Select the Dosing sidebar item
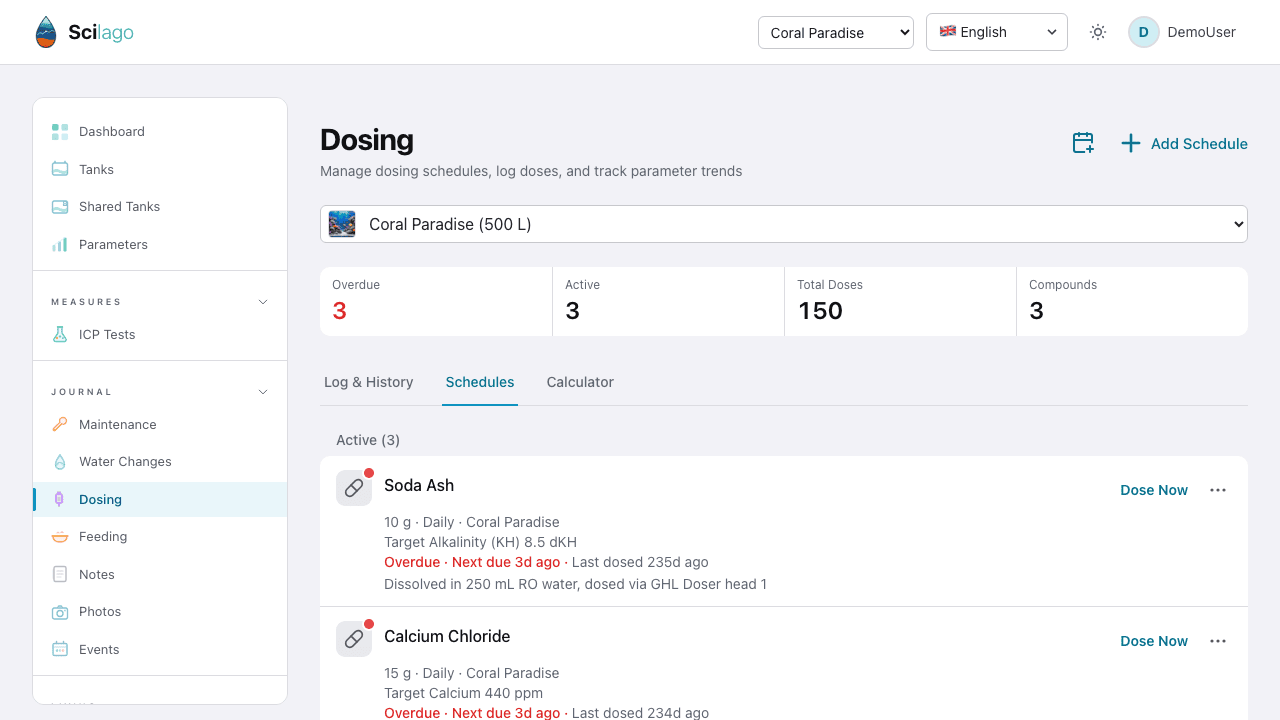Screen dimensions: 1280x720 tap(160, 499)
